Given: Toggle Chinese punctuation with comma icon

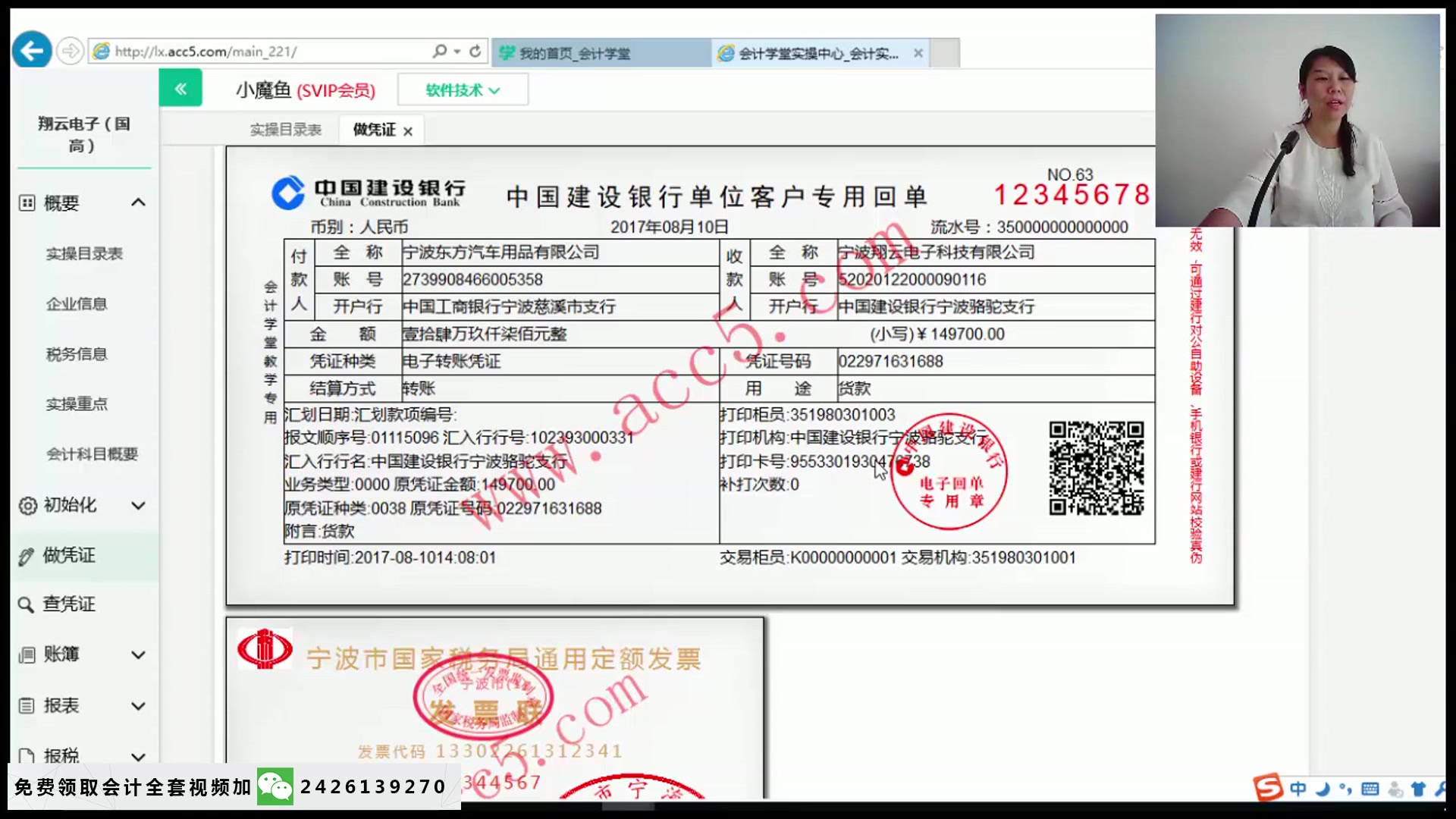Looking at the screenshot, I should 1345,789.
